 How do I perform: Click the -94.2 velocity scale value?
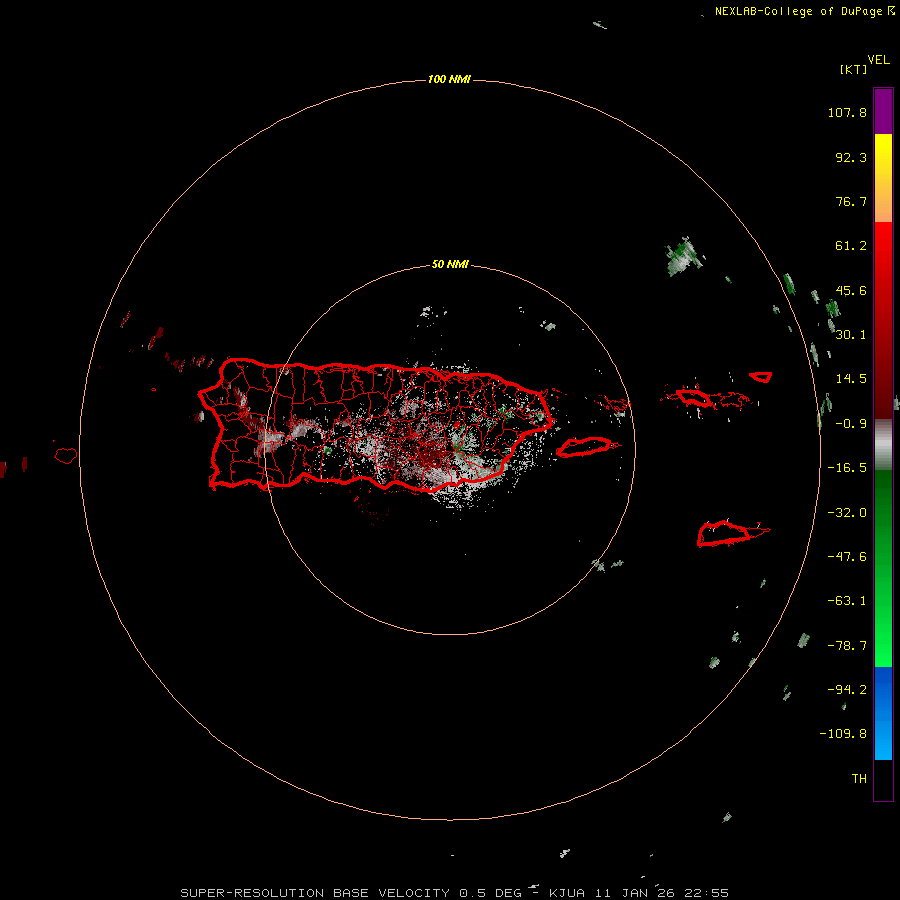pos(847,690)
